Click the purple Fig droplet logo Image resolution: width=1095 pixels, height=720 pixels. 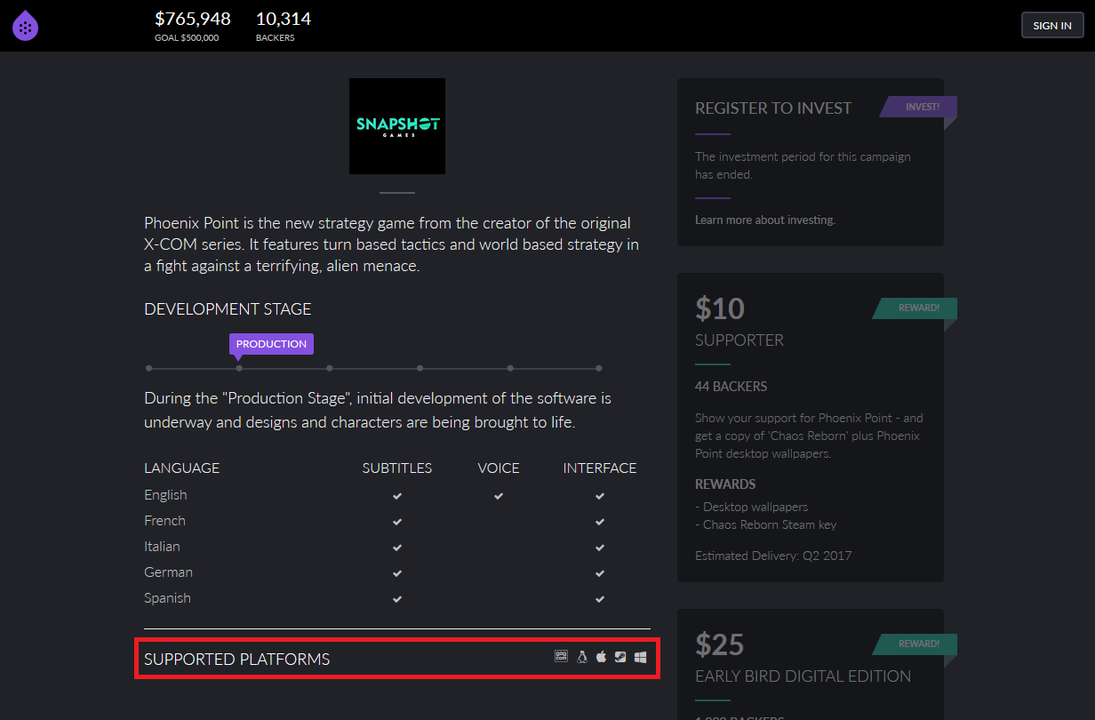click(x=25, y=26)
